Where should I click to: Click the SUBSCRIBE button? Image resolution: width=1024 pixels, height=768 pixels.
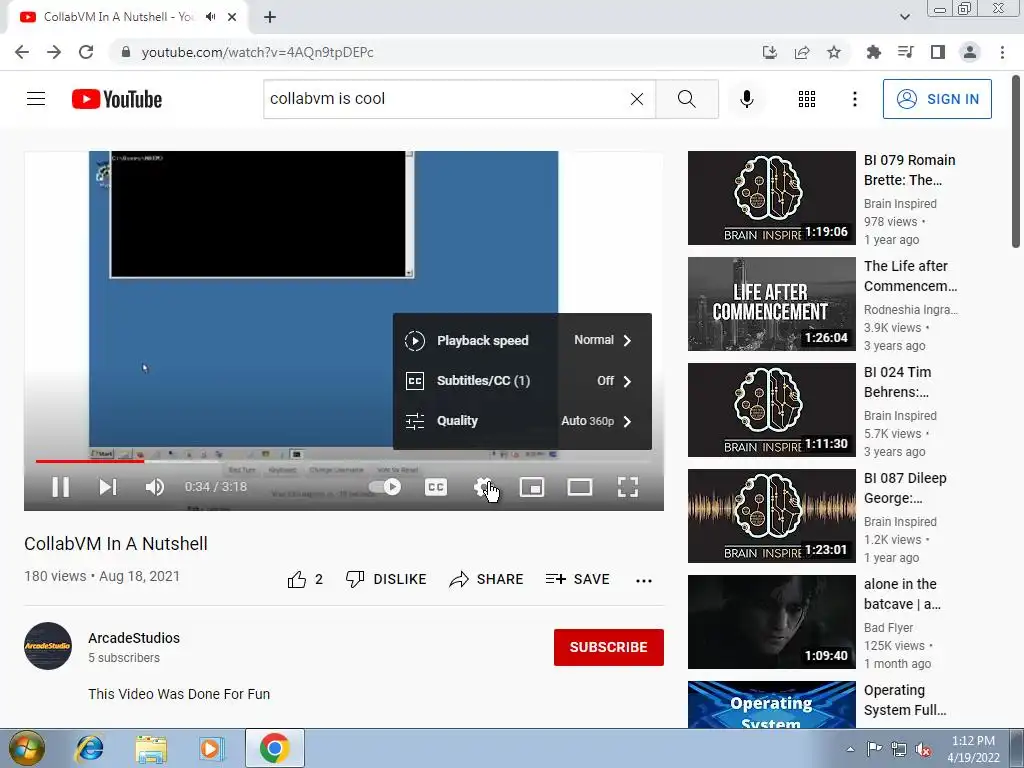click(x=609, y=647)
